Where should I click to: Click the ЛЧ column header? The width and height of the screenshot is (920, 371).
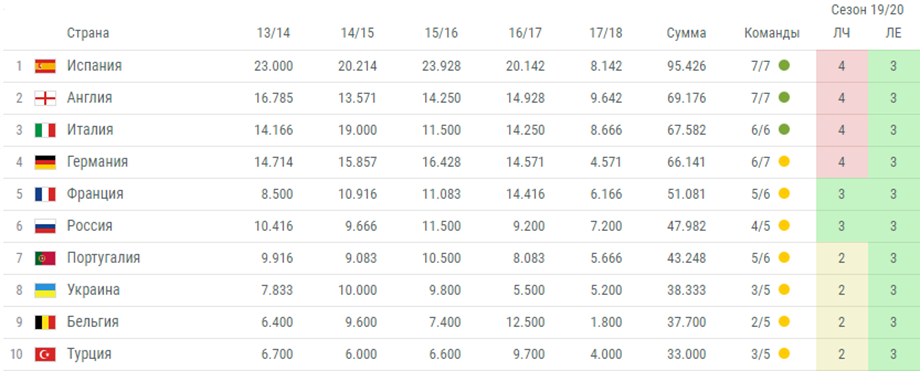tap(842, 33)
